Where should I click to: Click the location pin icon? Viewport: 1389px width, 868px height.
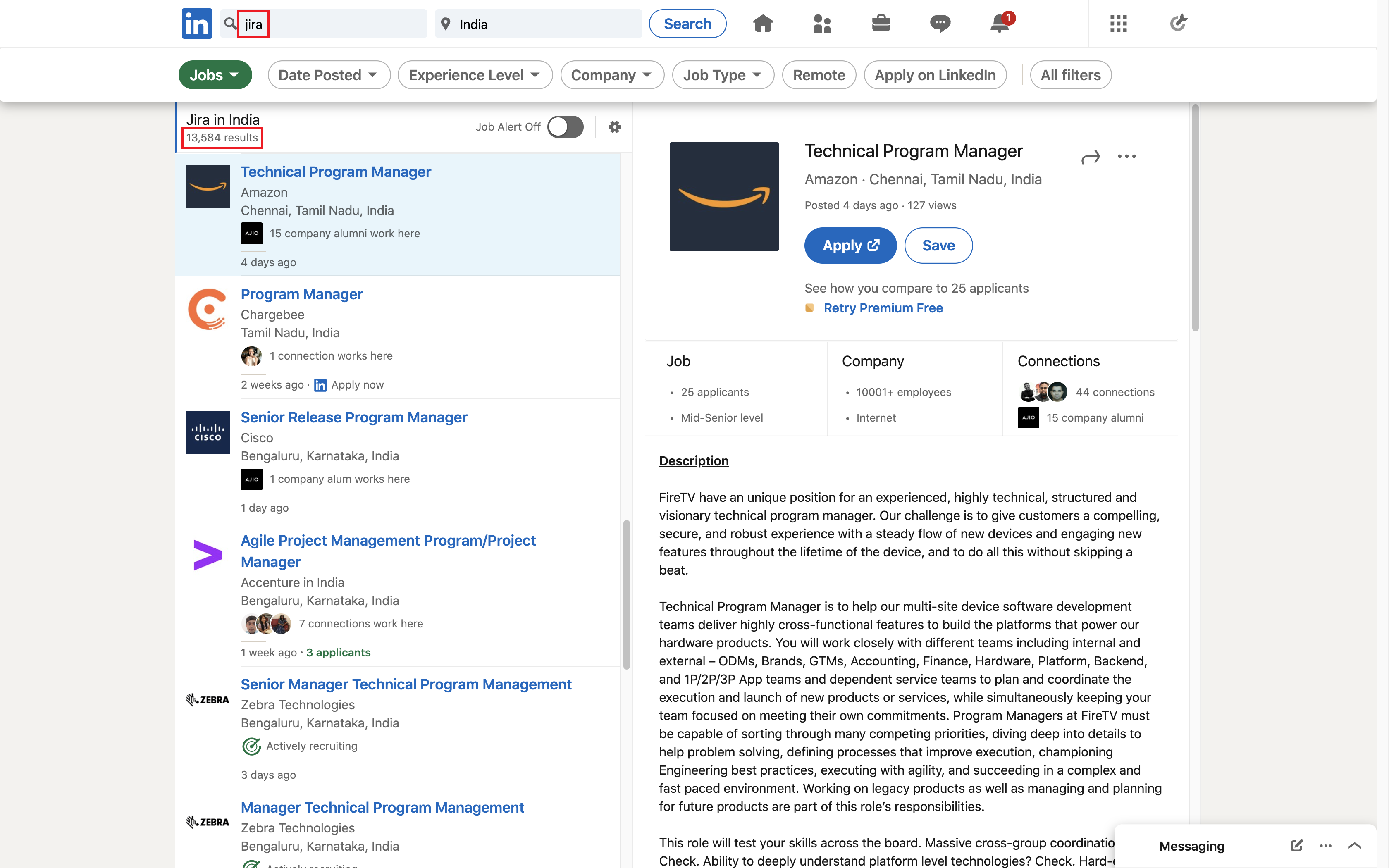coord(445,24)
